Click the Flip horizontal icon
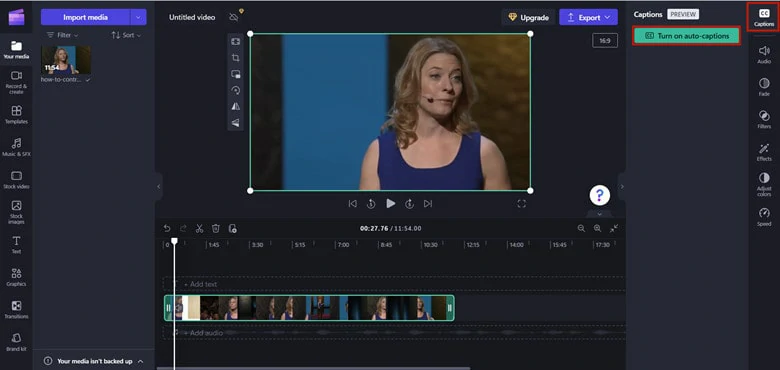780x370 pixels. 236,106
